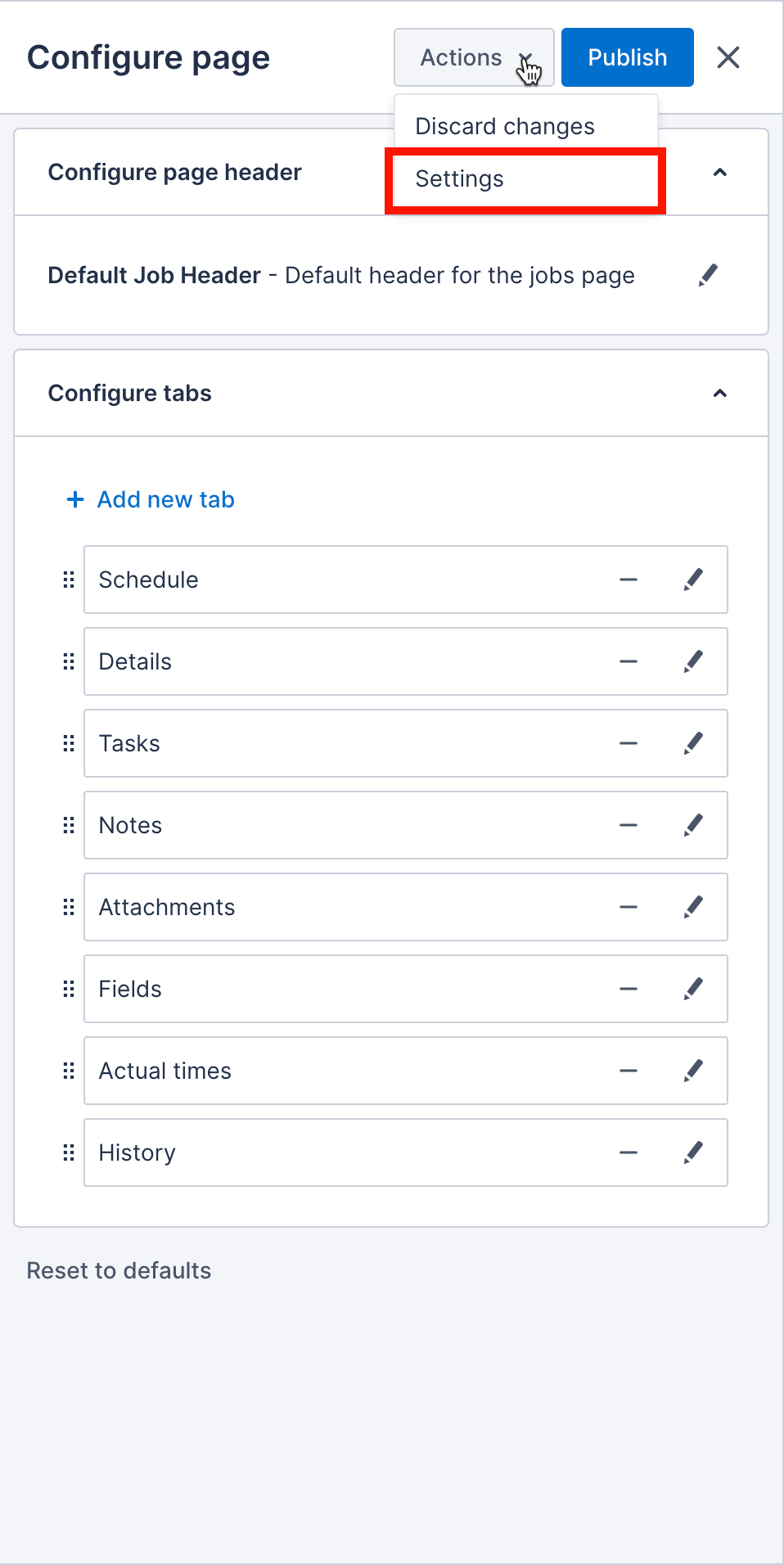This screenshot has width=784, height=1565.
Task: Add a new tab
Action: click(150, 499)
